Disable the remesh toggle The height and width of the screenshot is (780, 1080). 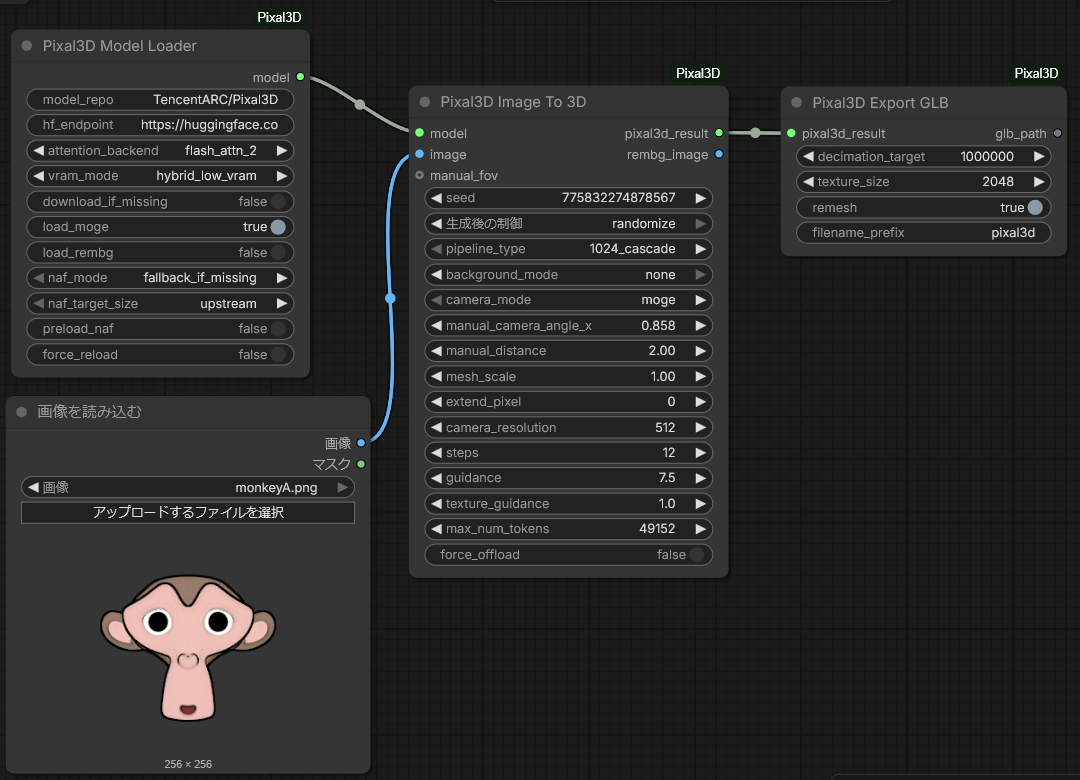[x=1035, y=207]
